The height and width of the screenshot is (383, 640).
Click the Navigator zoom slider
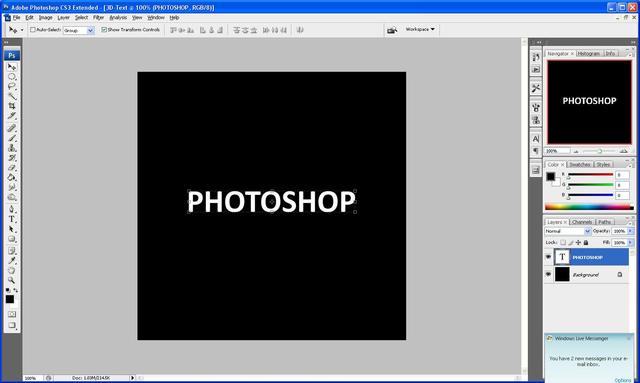tap(599, 151)
